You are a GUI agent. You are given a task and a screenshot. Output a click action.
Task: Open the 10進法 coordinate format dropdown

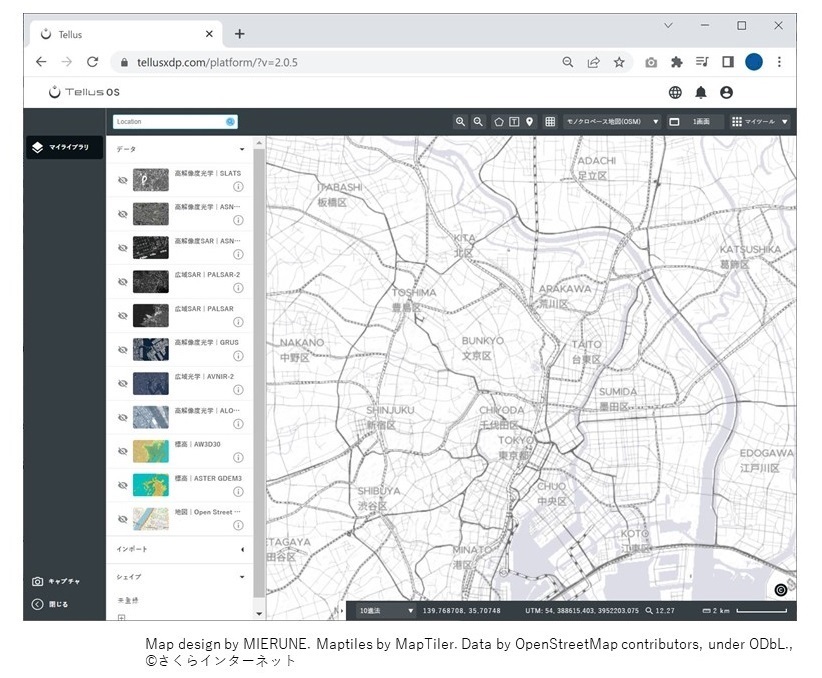(386, 611)
